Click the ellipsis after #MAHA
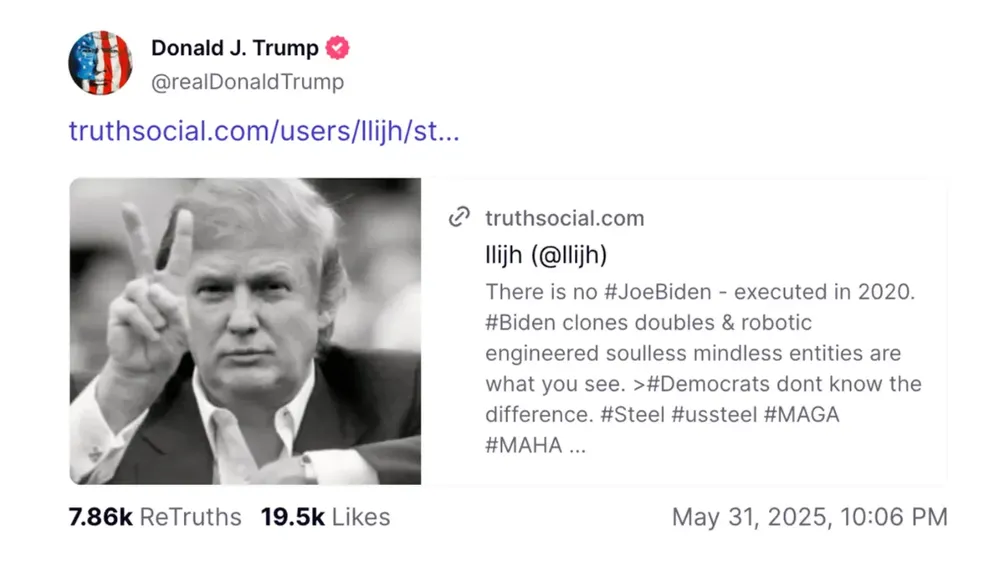This screenshot has height=565, width=1000. [577, 446]
